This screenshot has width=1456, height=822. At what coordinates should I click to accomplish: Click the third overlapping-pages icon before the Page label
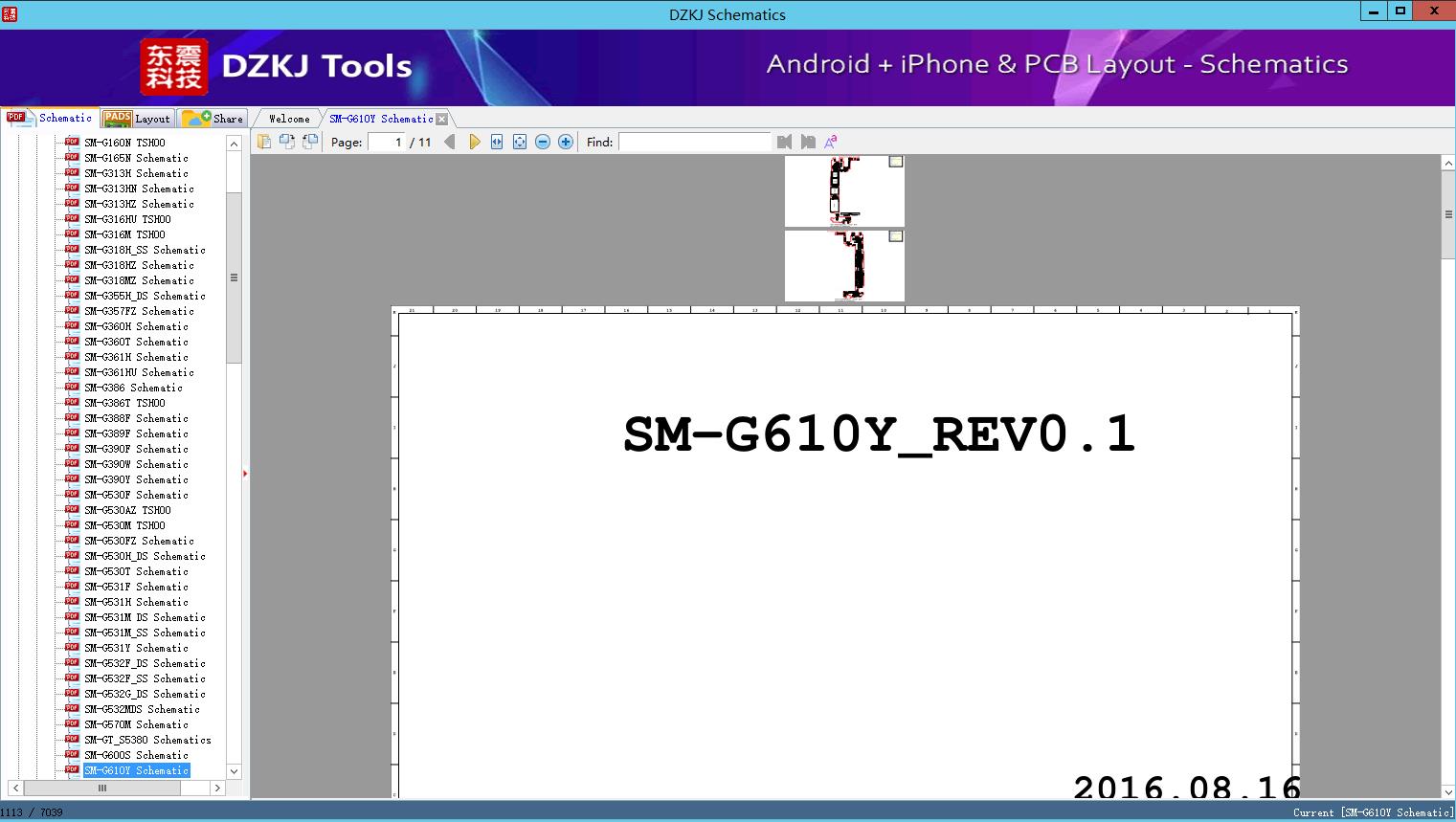(x=310, y=142)
